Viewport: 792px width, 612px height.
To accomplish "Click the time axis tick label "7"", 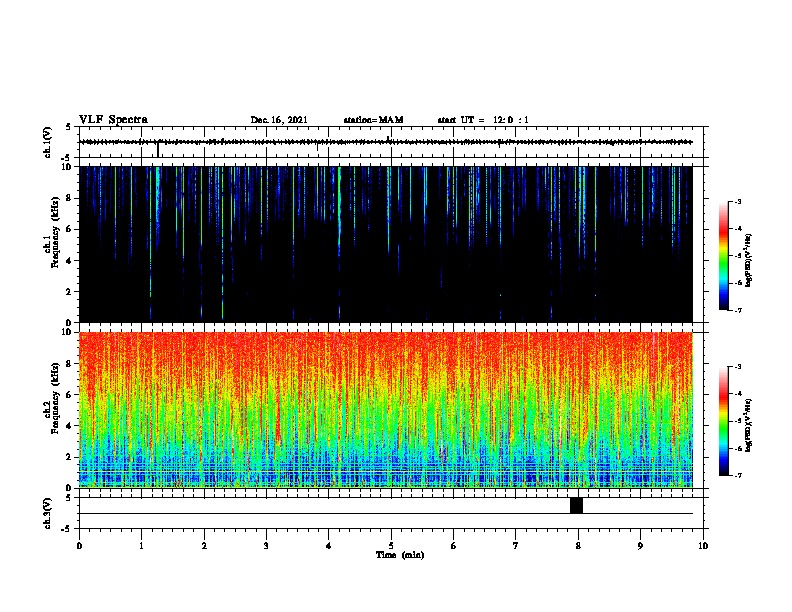I will (x=516, y=546).
